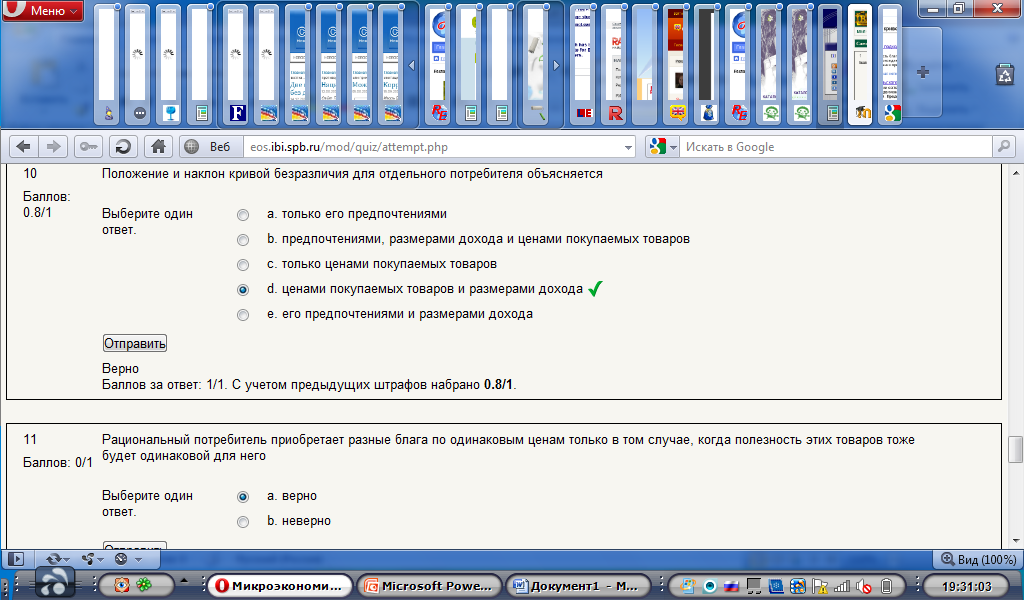This screenshot has height=600, width=1024.
Task: Open the password wand key icon
Action: (88, 147)
